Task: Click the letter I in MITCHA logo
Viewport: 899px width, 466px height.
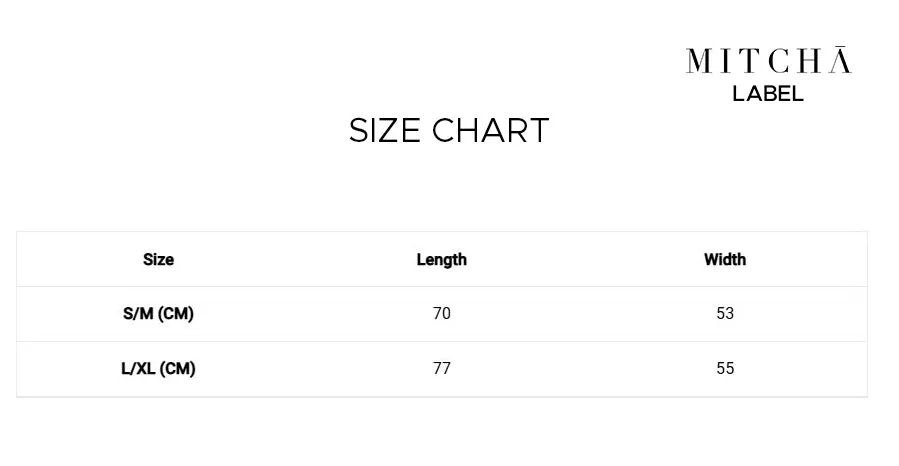Action: pyautogui.click(x=725, y=60)
